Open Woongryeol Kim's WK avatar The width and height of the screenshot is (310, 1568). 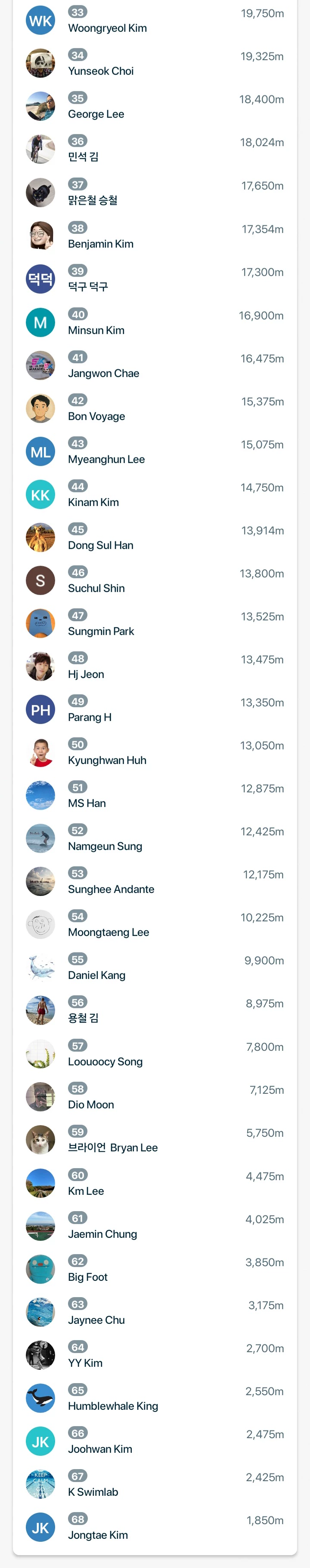tap(40, 21)
